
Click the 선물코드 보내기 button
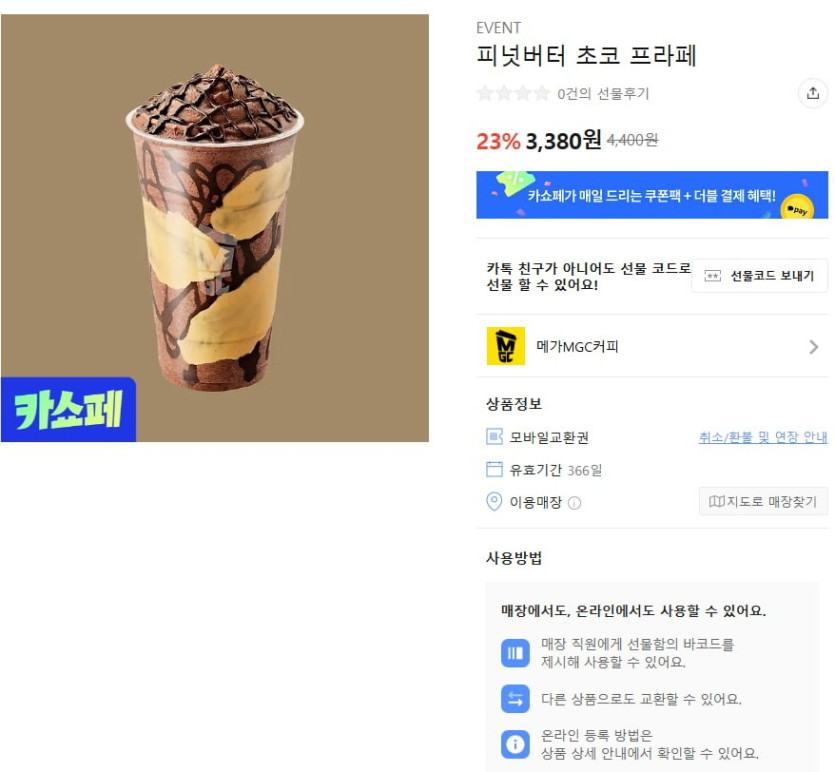point(759,276)
